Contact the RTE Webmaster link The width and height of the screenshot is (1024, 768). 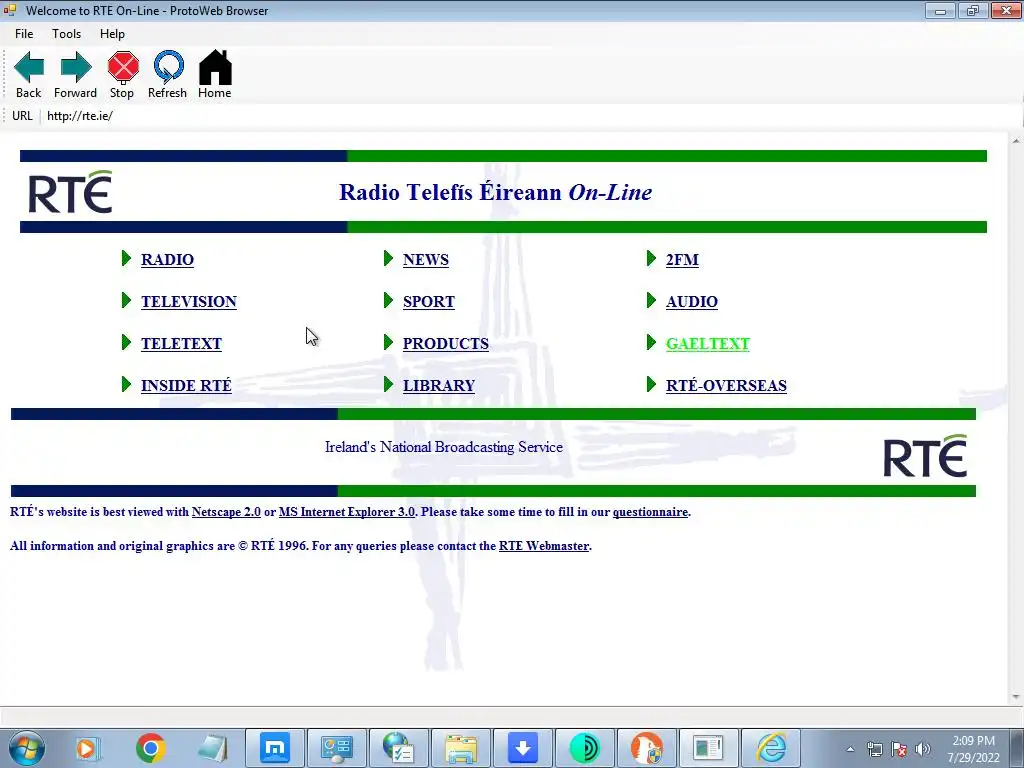coord(544,546)
